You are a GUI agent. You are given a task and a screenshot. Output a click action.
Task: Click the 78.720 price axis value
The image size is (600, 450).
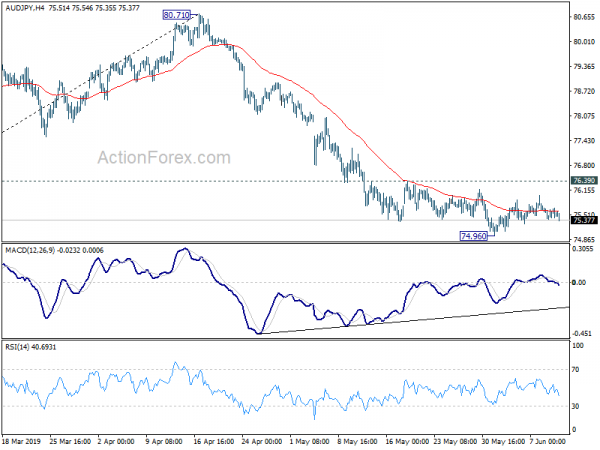pyautogui.click(x=584, y=91)
